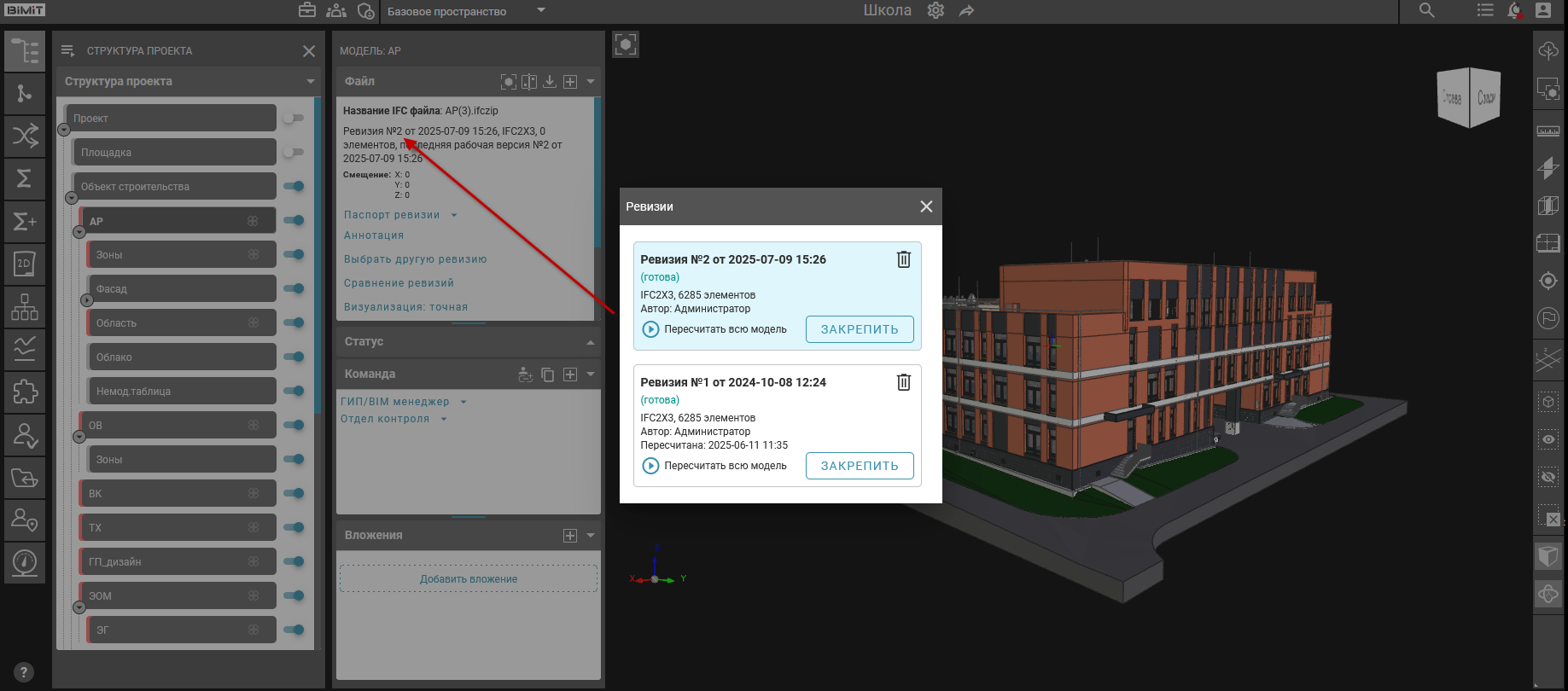Click the sigma sum tool in sidebar
This screenshot has width=1568, height=691.
click(25, 178)
